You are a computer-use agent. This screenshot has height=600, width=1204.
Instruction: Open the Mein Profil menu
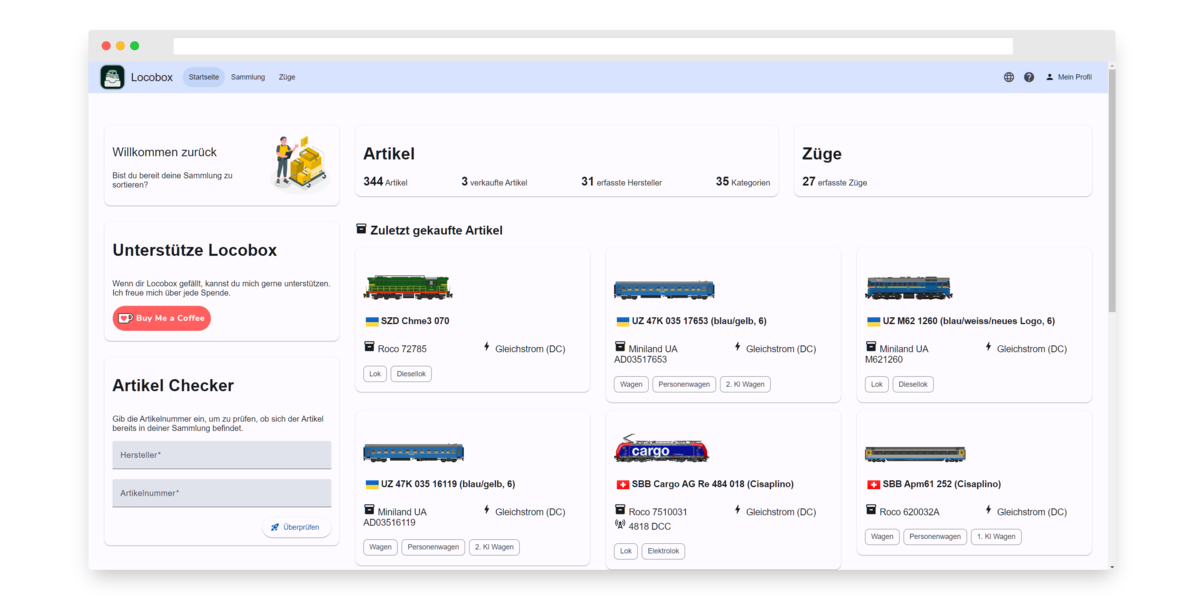click(x=1068, y=77)
